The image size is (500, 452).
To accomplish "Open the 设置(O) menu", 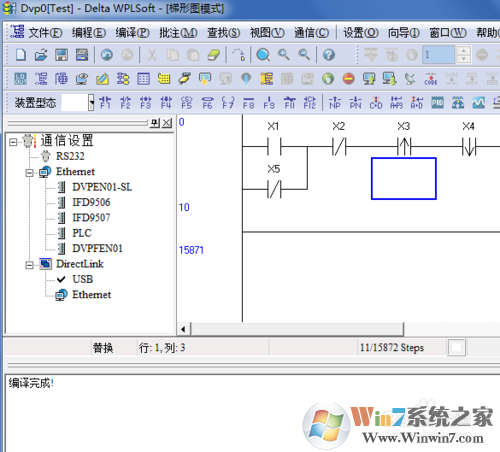I will [361, 33].
